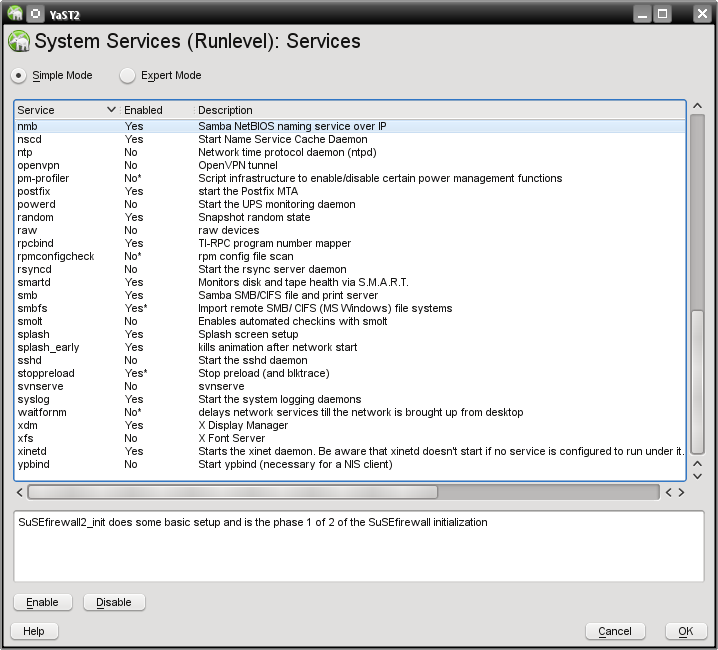This screenshot has height=650, width=718.
Task: Click the vertical scrollbar up arrow
Action: [x=697, y=106]
